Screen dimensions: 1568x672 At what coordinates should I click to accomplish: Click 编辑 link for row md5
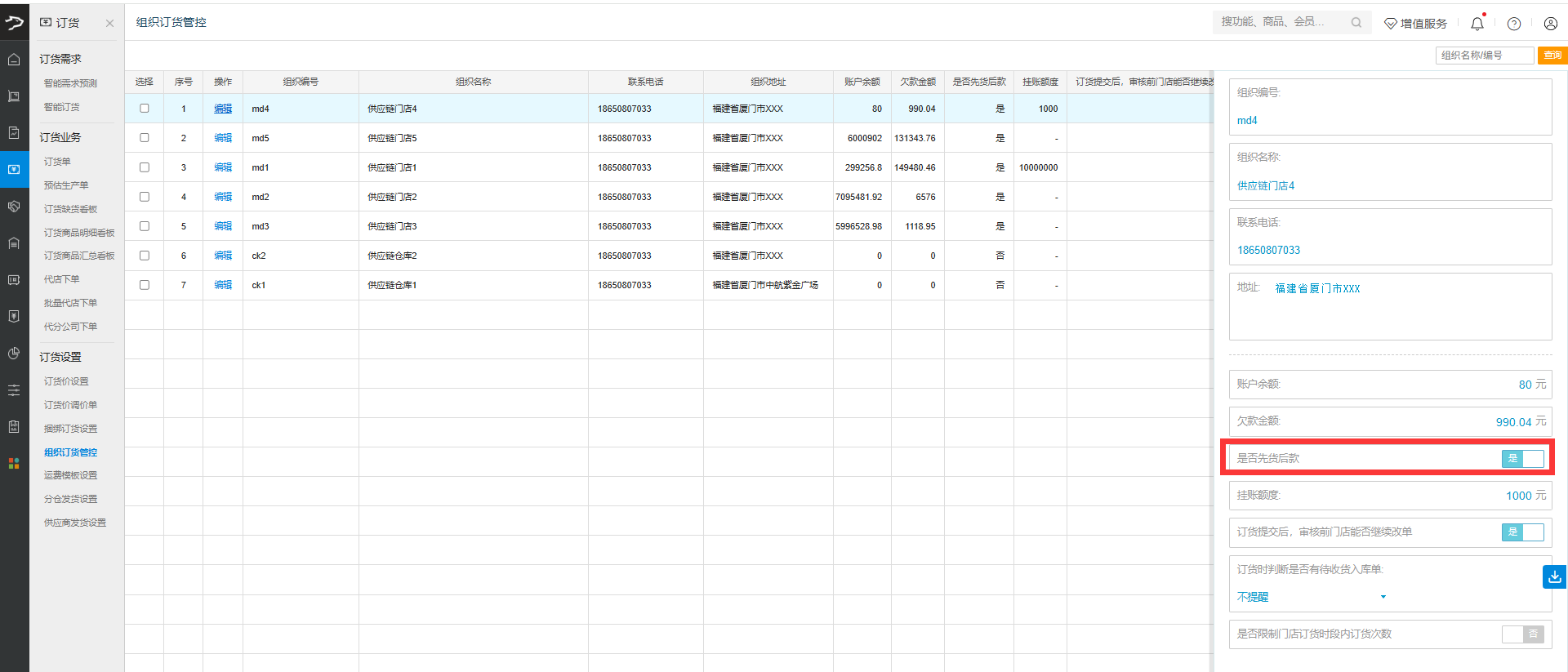click(x=223, y=138)
